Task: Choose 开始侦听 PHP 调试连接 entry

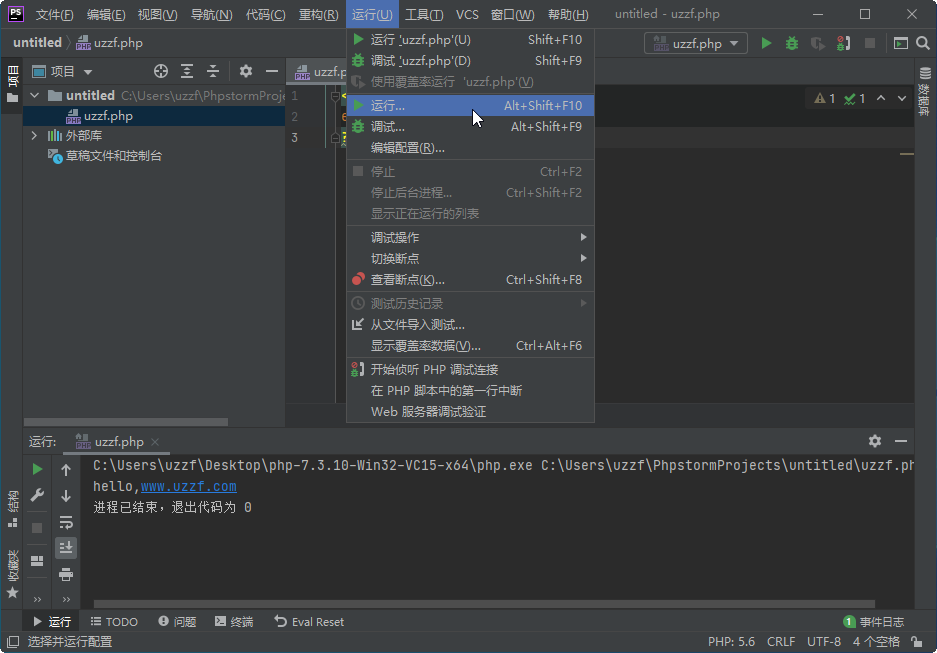Action: pyautogui.click(x=470, y=369)
